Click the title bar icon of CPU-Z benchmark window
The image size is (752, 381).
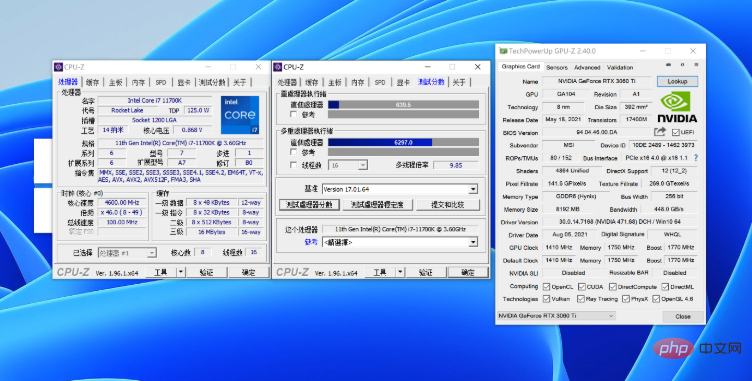(x=278, y=67)
